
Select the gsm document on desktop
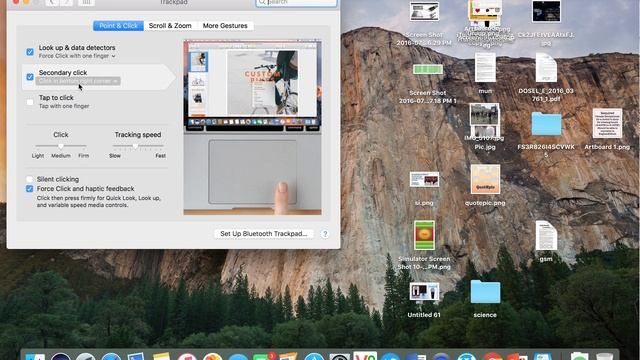tap(546, 241)
